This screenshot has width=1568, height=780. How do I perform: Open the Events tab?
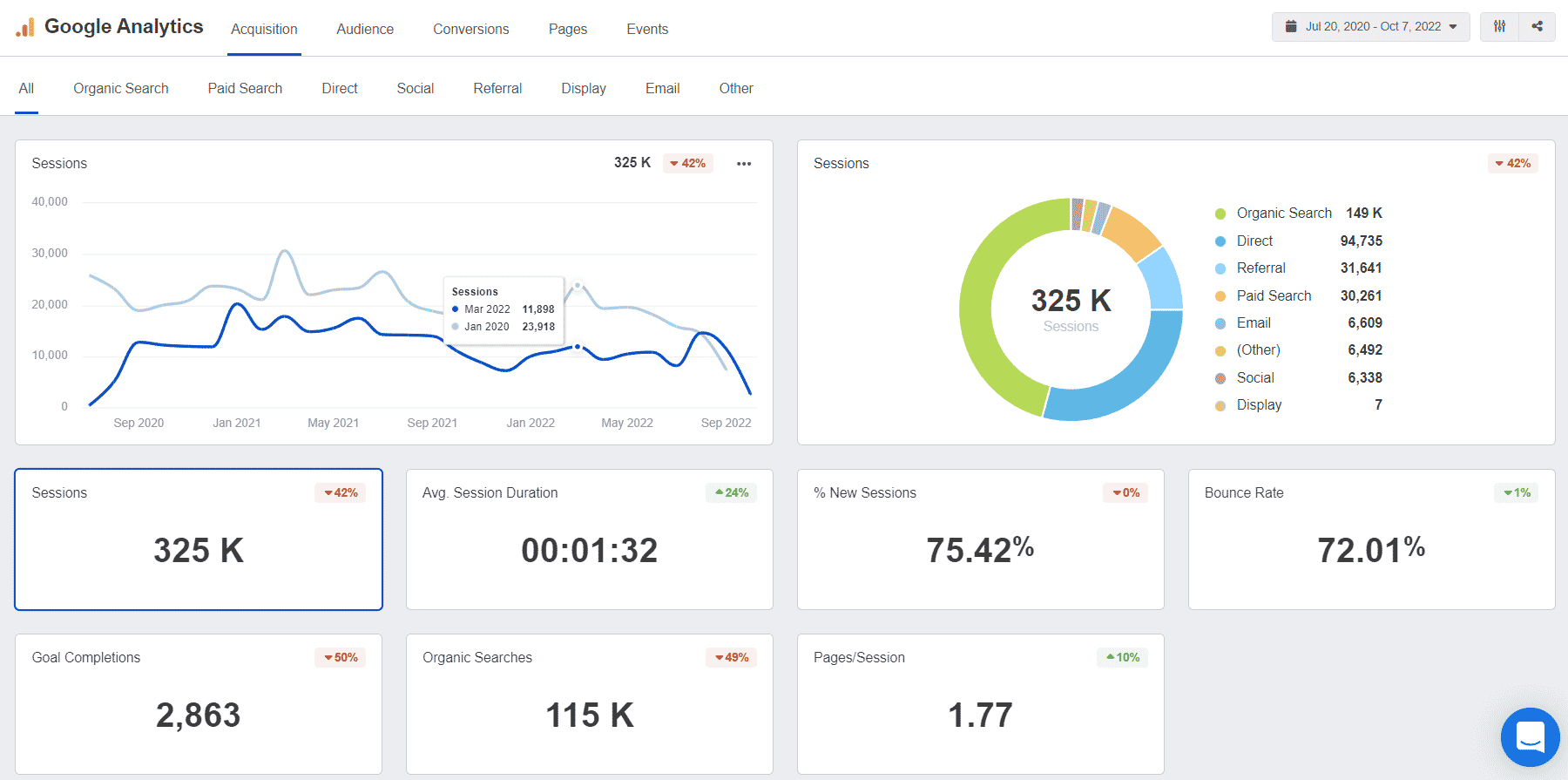click(x=647, y=29)
